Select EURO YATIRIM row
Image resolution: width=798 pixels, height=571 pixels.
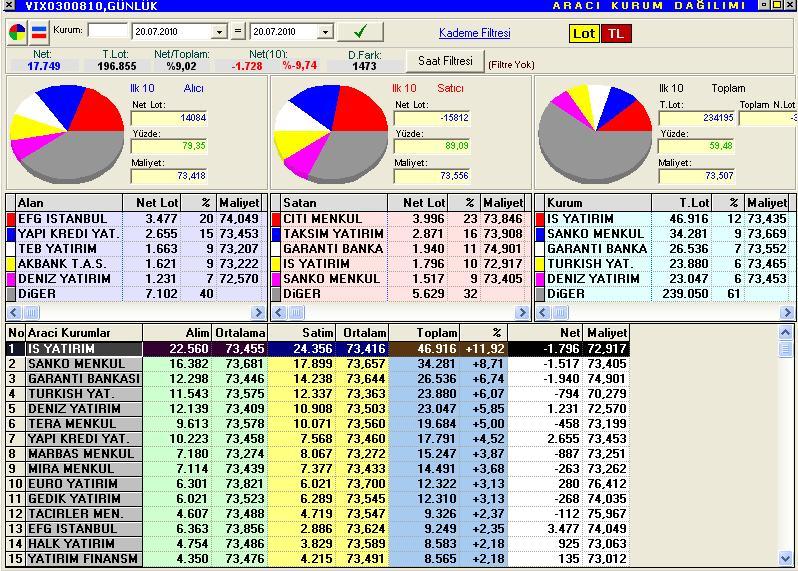pos(318,484)
